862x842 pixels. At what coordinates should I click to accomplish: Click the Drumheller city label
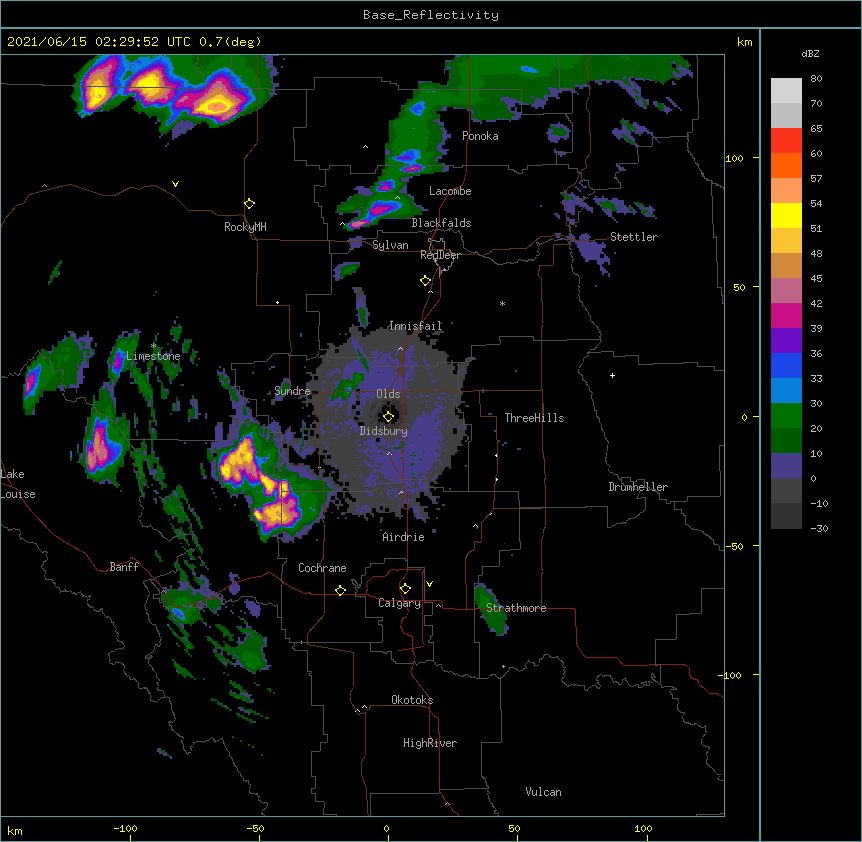click(x=638, y=487)
